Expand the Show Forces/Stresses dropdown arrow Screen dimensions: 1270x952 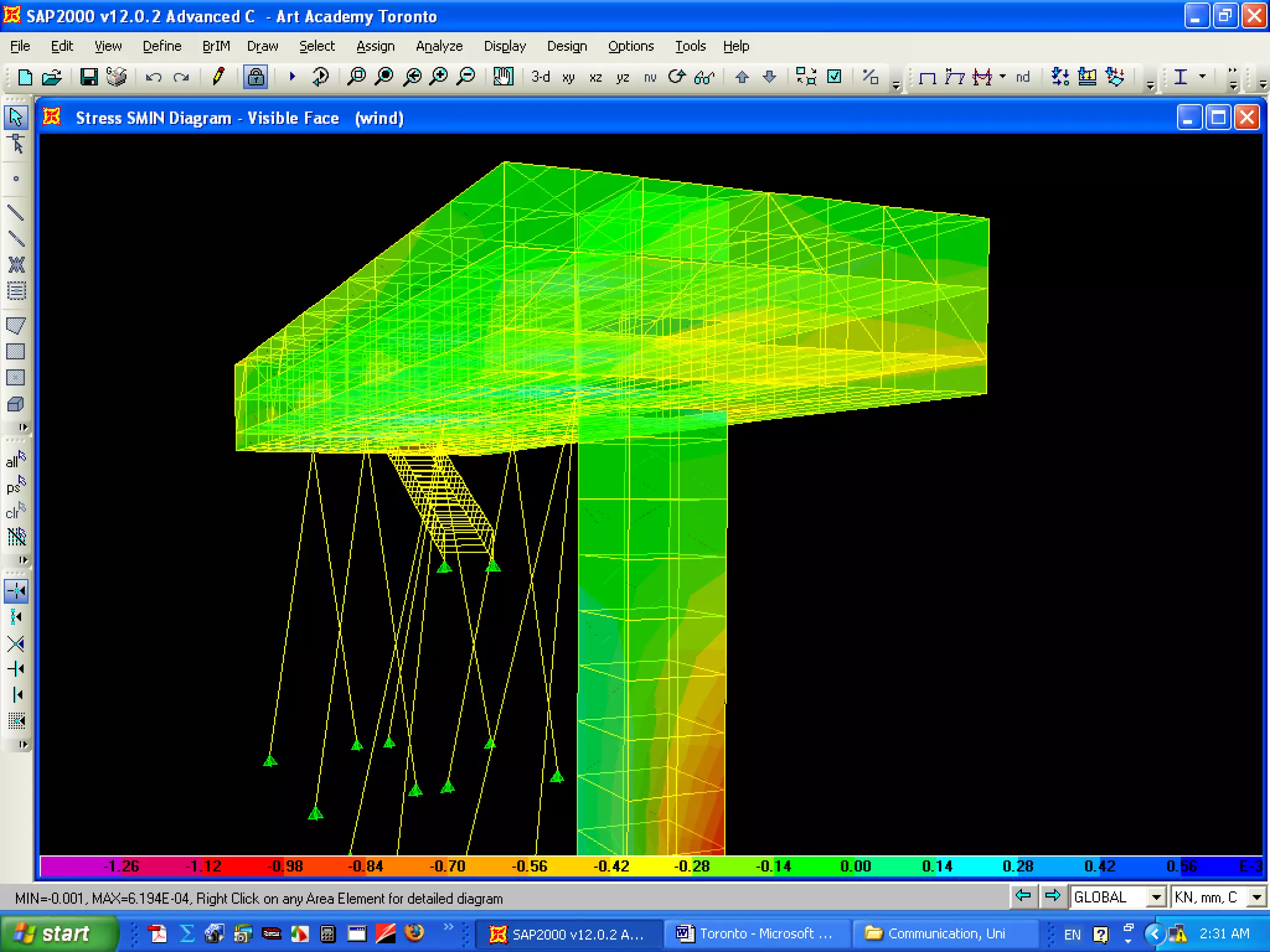1003,76
